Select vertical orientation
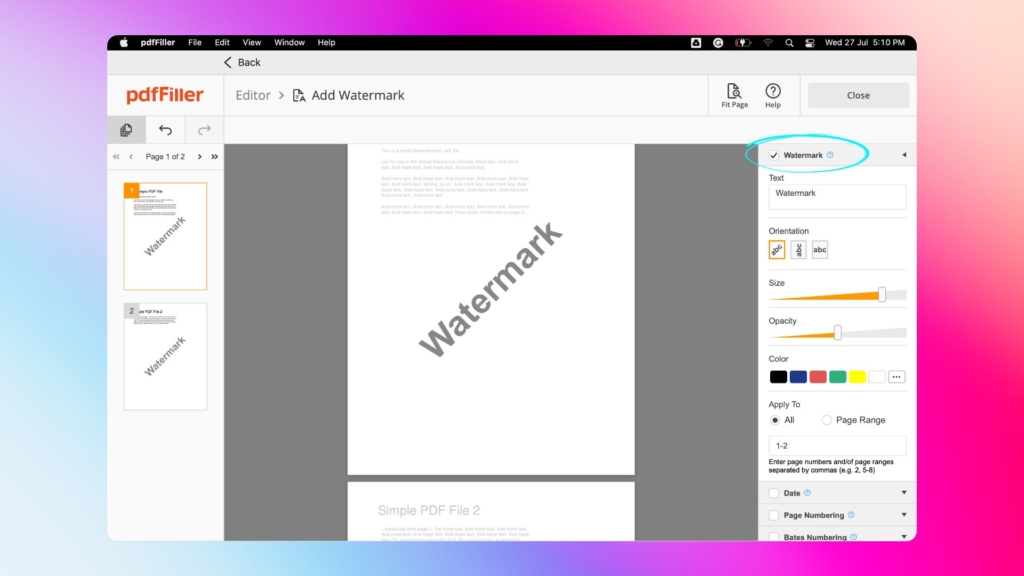This screenshot has width=1024, height=576. (798, 249)
